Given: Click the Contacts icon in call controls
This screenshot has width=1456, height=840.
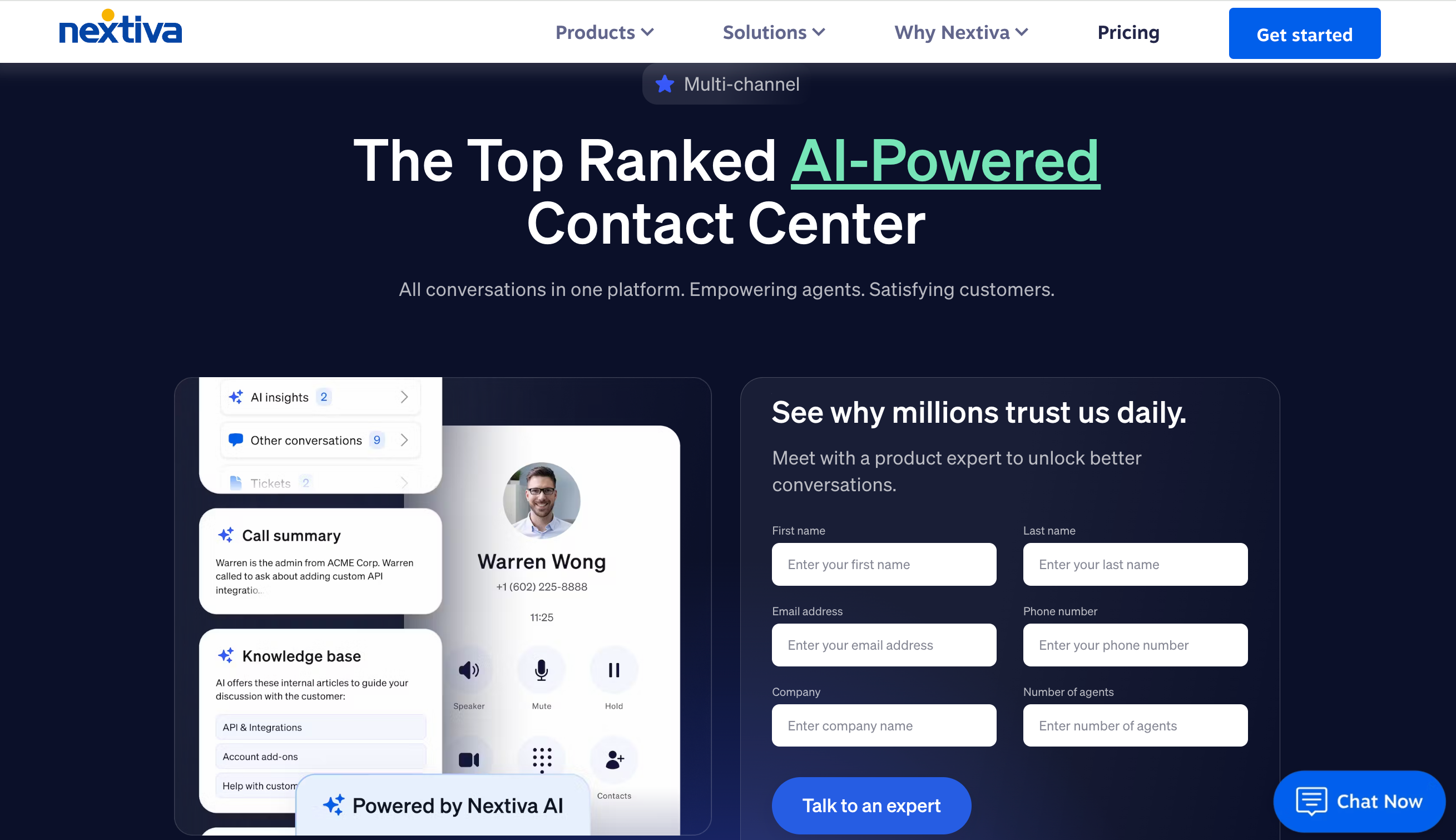Looking at the screenshot, I should (614, 758).
